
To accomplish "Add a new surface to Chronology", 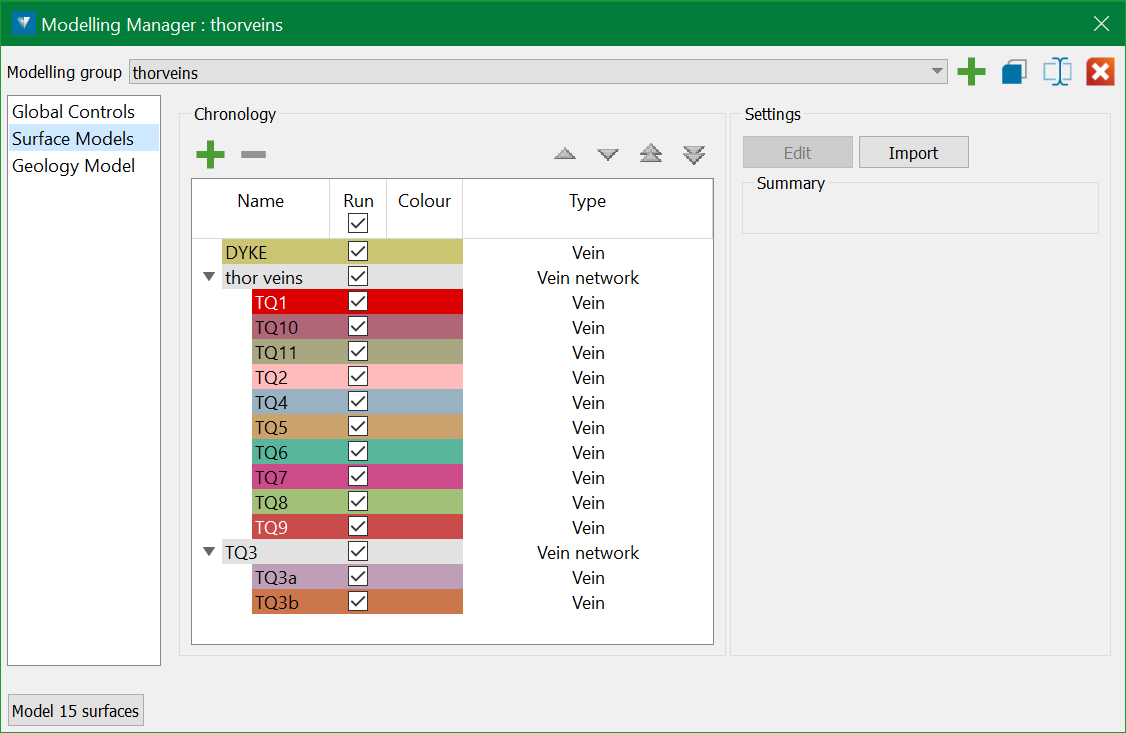I will tap(210, 154).
